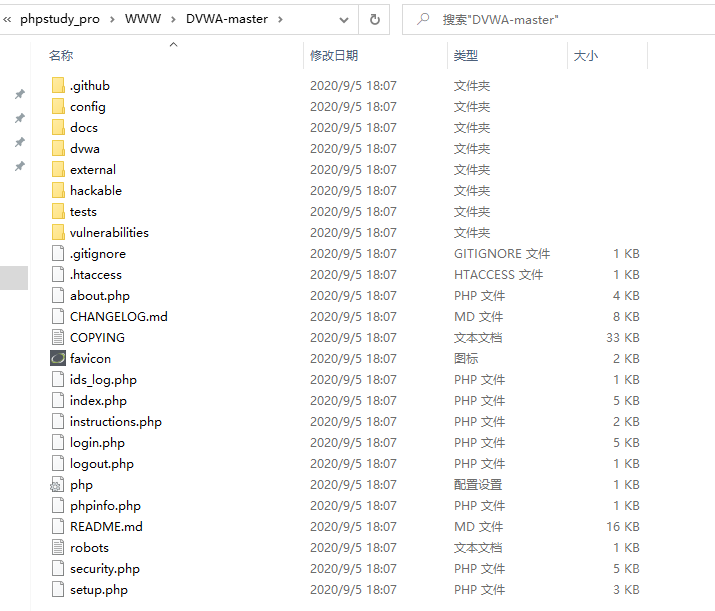Screen dimensions: 715x611
Task: Click the 16 KB size of README.md
Action: coord(622,527)
